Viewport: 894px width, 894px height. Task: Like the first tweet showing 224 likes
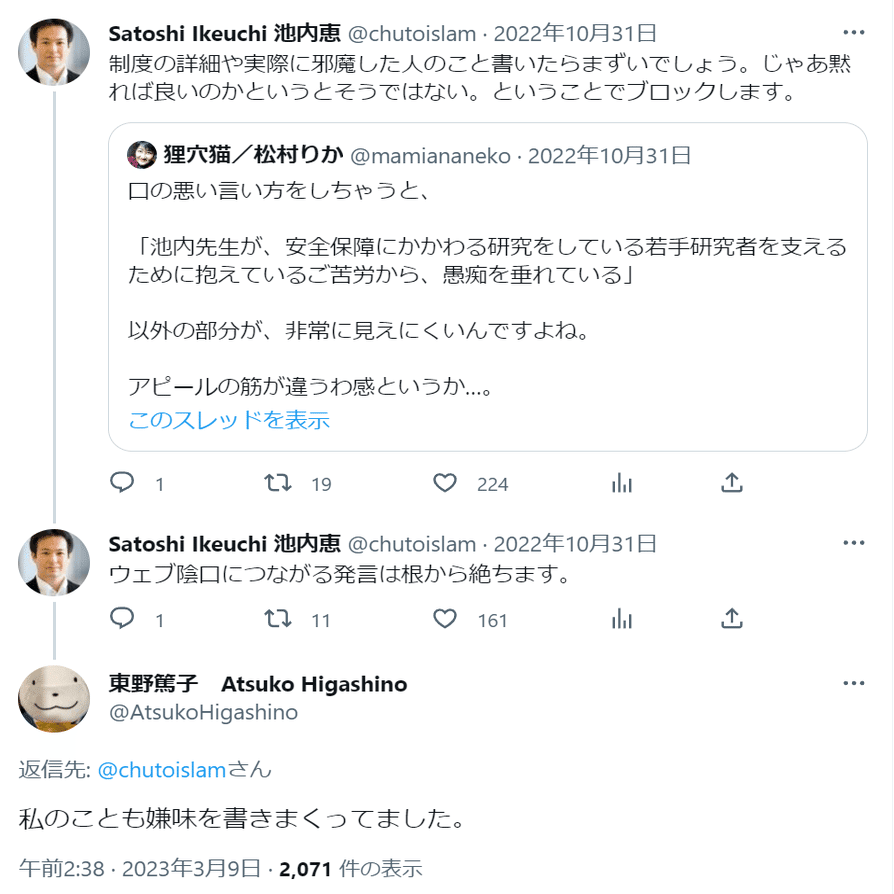point(445,483)
